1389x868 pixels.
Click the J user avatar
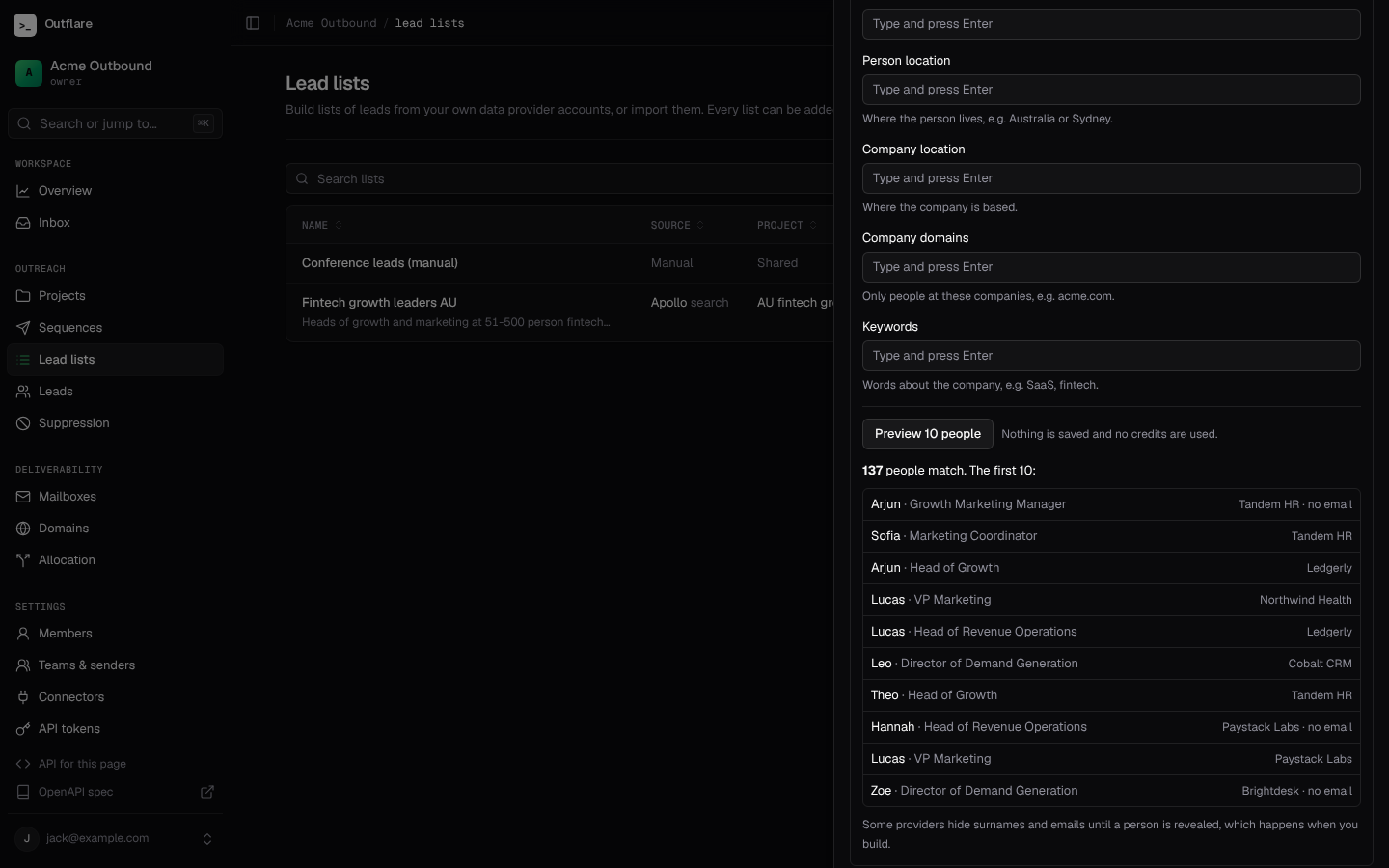[27, 839]
